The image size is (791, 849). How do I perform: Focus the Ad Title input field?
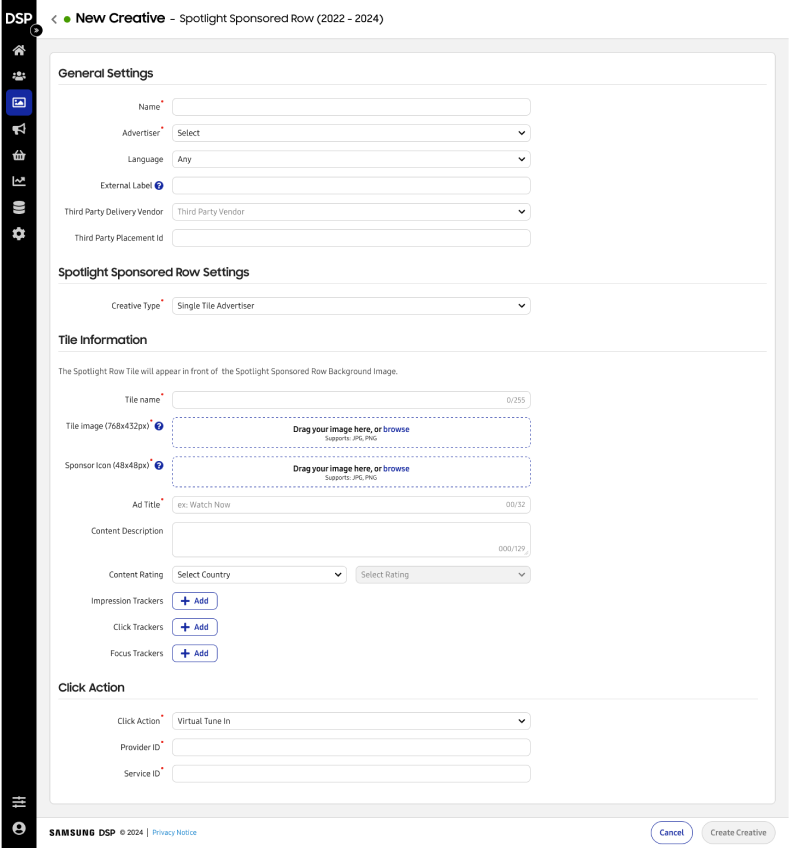351,505
